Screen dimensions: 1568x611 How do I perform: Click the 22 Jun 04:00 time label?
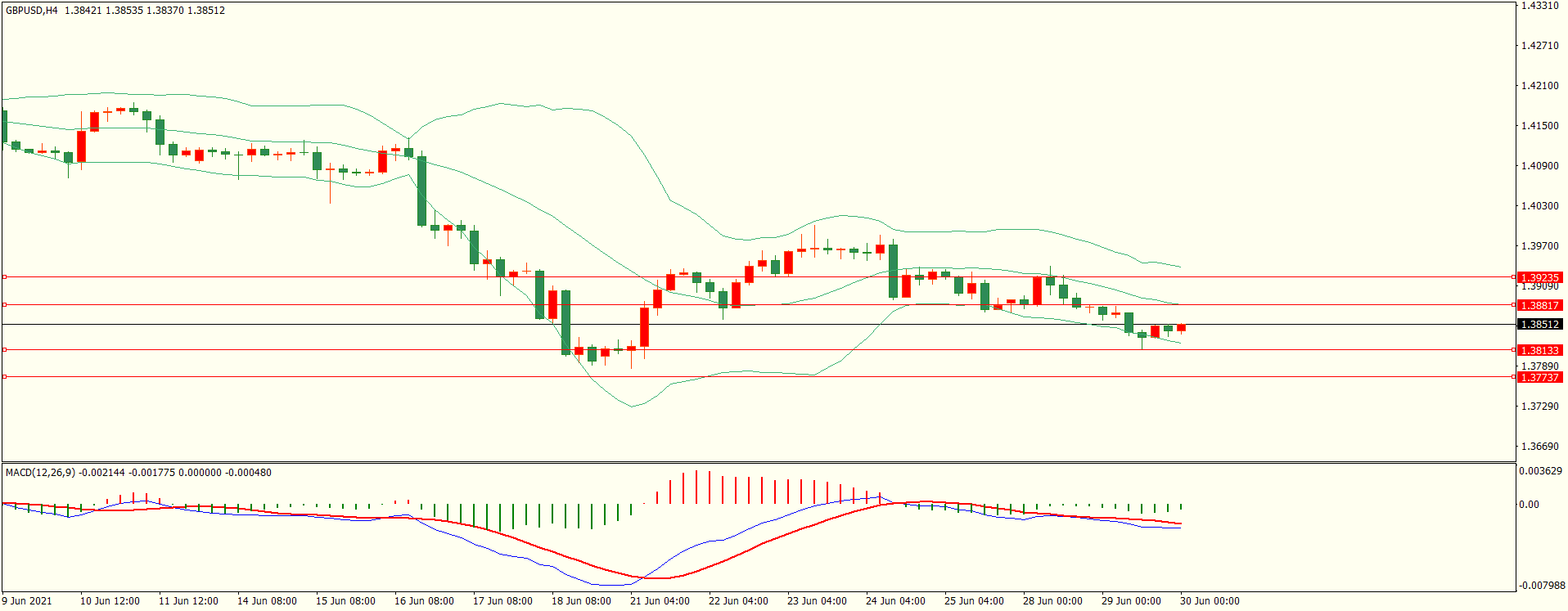click(738, 601)
